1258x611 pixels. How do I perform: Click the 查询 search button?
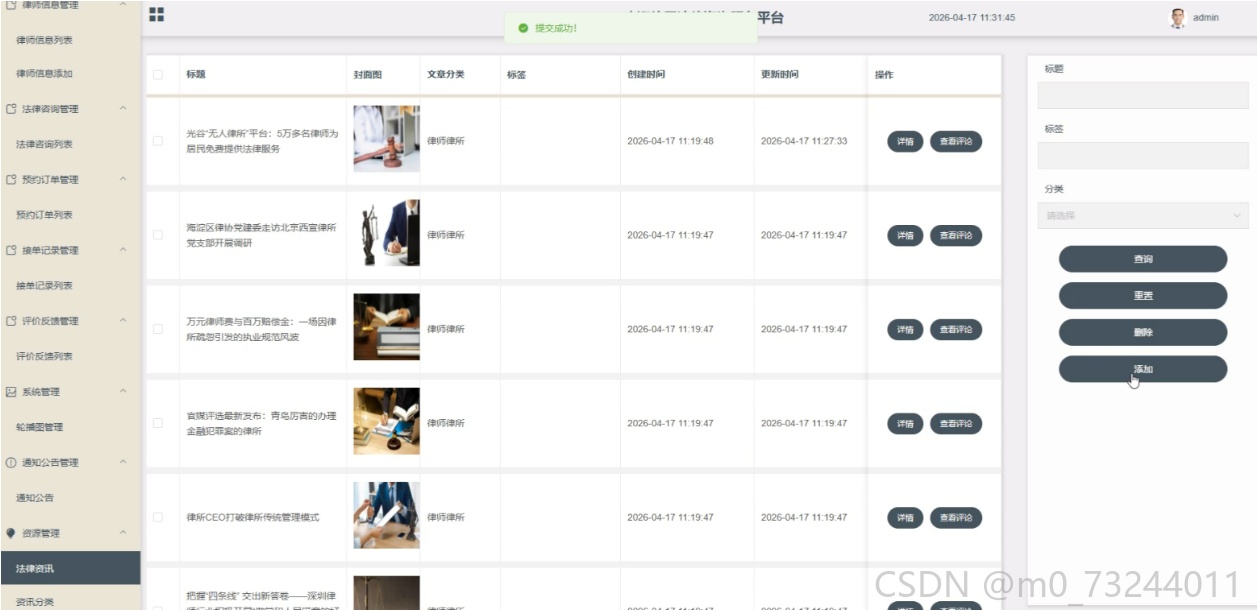point(1143,259)
